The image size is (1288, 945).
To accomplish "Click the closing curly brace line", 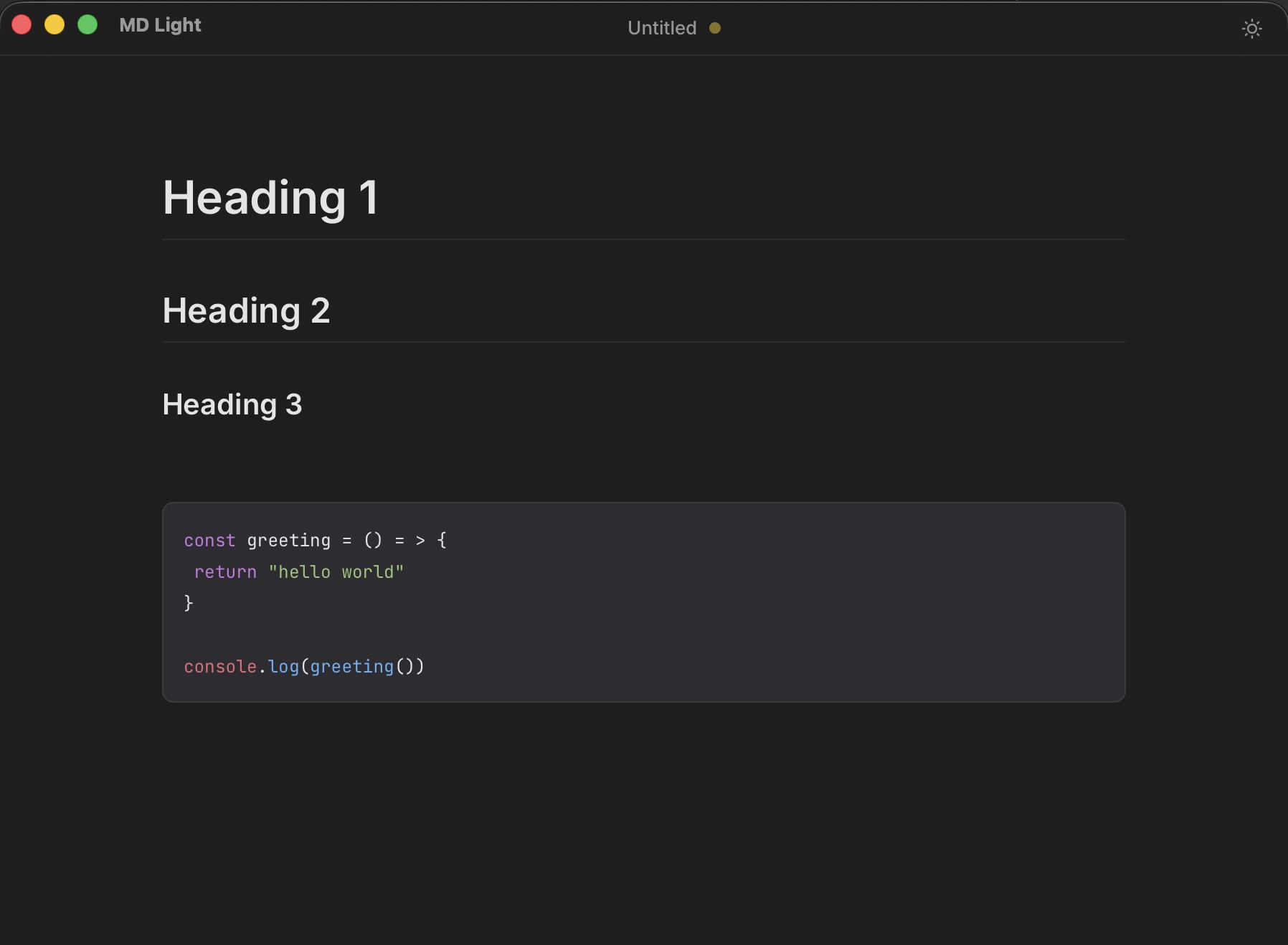I will pyautogui.click(x=189, y=603).
